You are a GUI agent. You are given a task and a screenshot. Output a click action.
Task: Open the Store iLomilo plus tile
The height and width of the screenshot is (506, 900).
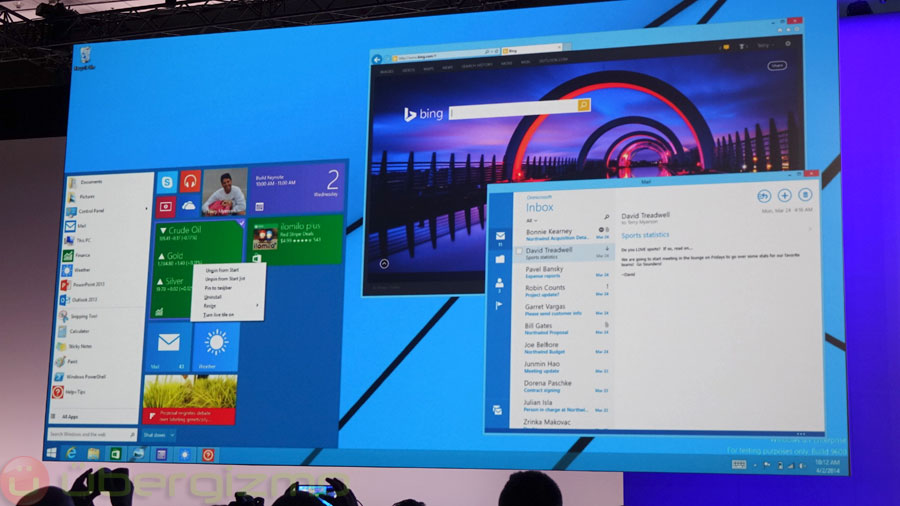pyautogui.click(x=296, y=240)
